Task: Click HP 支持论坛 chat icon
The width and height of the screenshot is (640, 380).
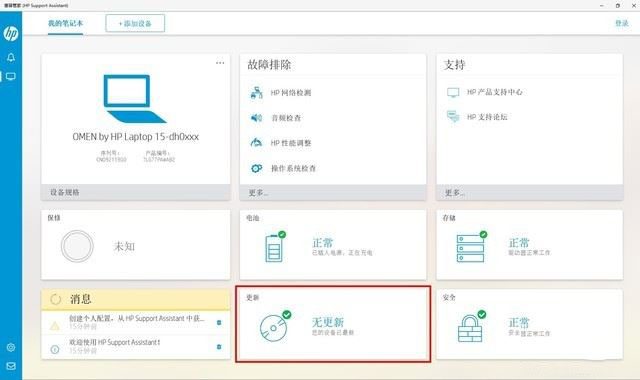Action: coord(453,117)
